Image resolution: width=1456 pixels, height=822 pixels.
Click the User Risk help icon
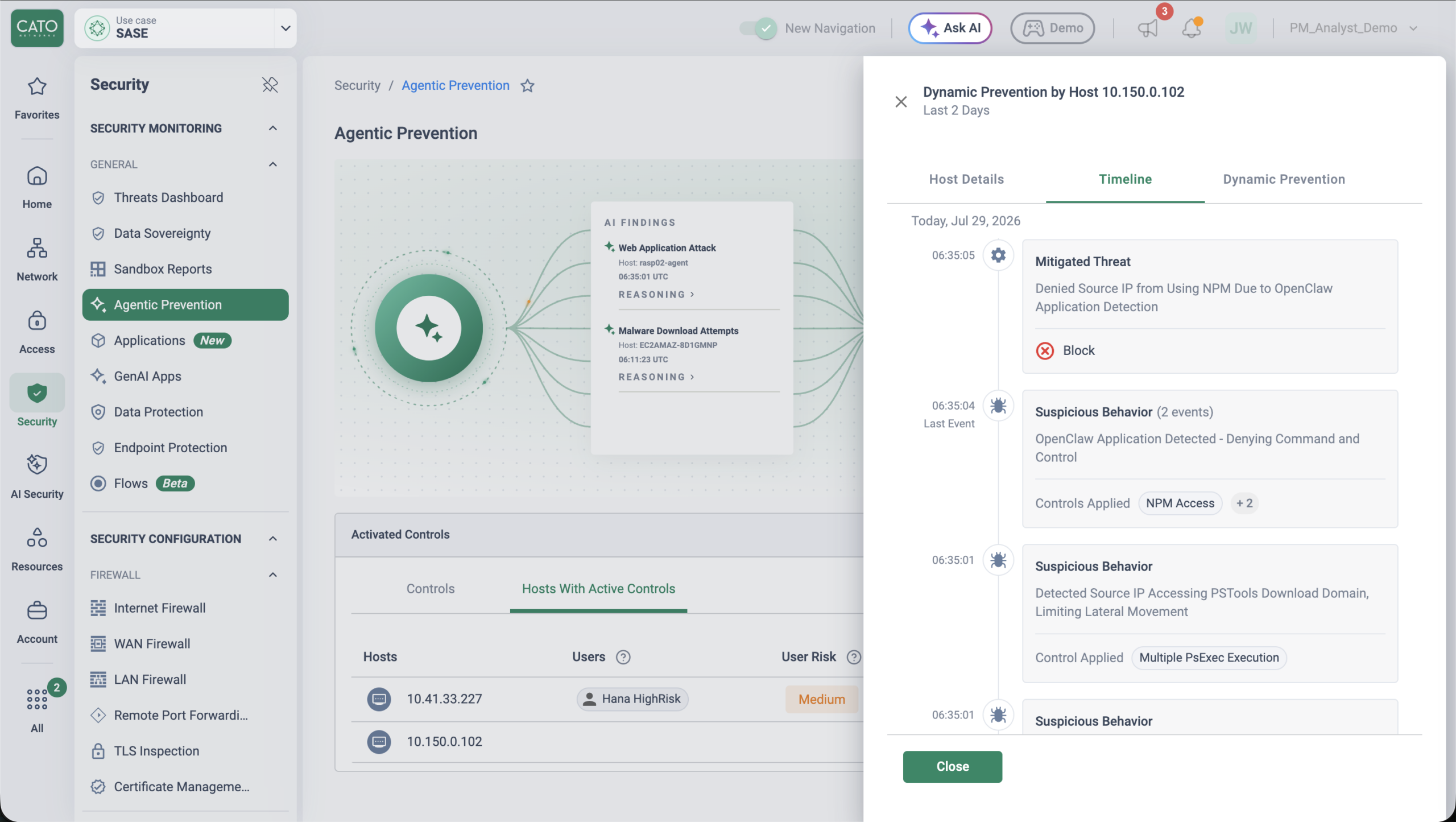854,657
